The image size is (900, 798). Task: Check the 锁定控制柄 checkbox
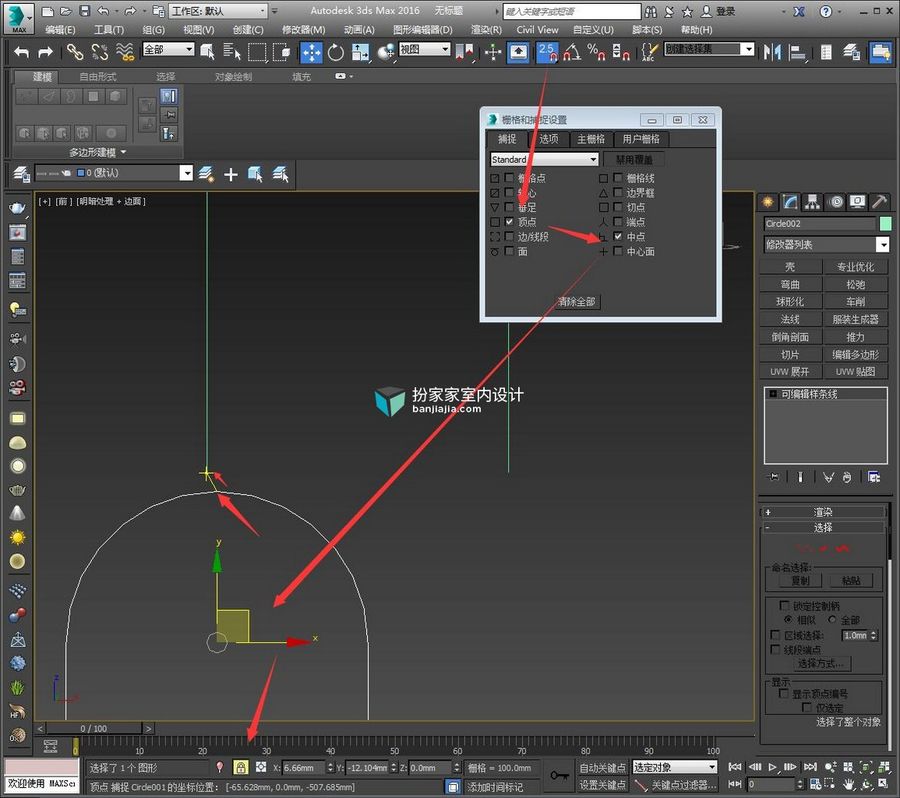pos(784,606)
